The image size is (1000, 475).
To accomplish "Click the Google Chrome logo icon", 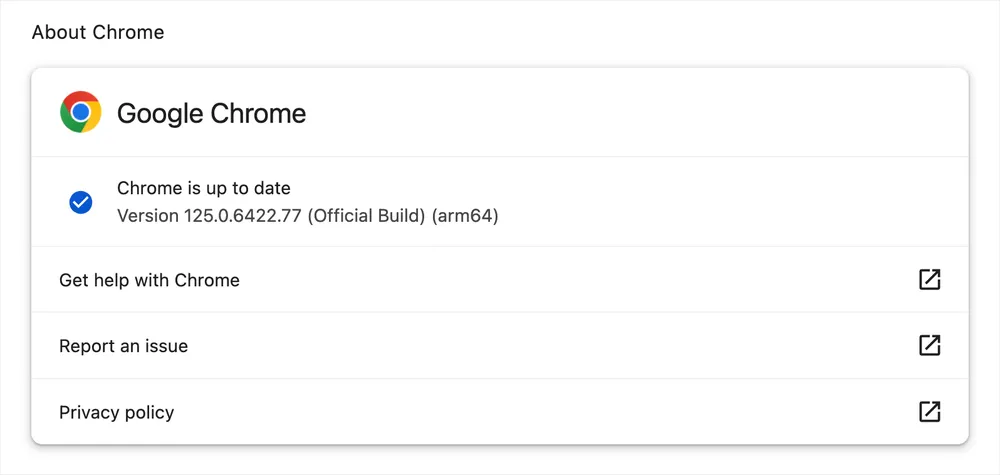I will click(x=80, y=112).
